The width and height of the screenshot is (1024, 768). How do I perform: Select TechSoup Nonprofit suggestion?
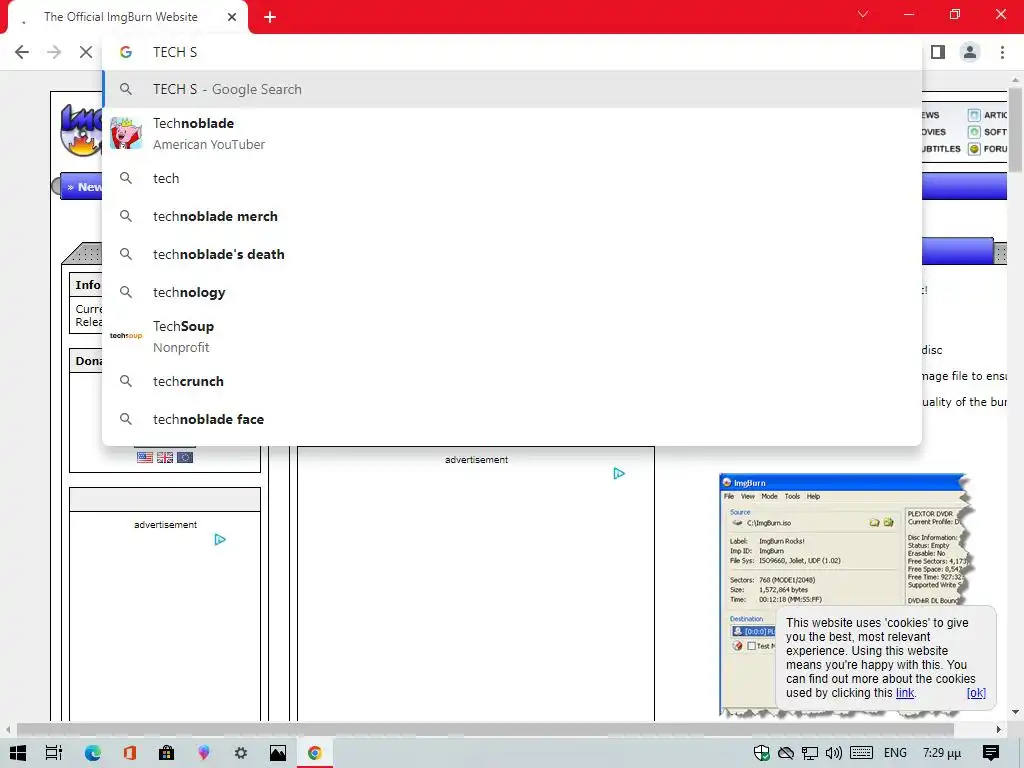[512, 336]
